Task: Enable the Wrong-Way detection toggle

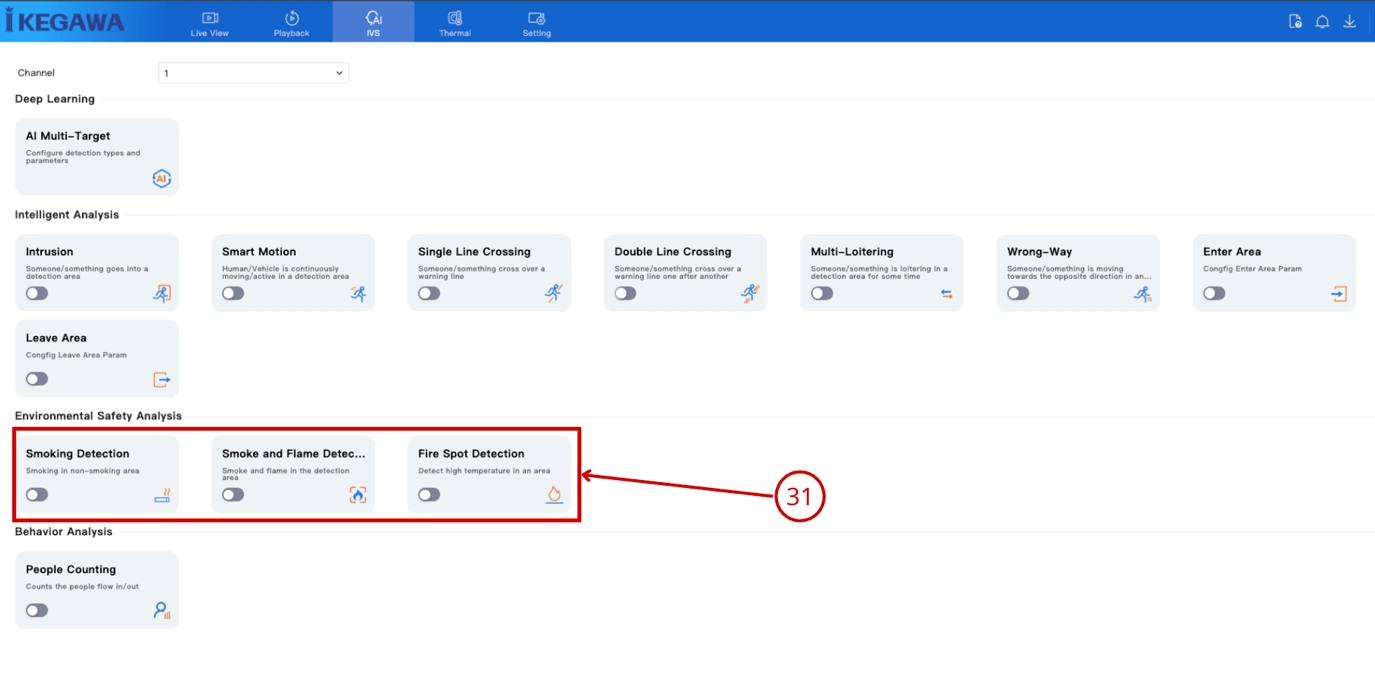Action: pos(1018,293)
